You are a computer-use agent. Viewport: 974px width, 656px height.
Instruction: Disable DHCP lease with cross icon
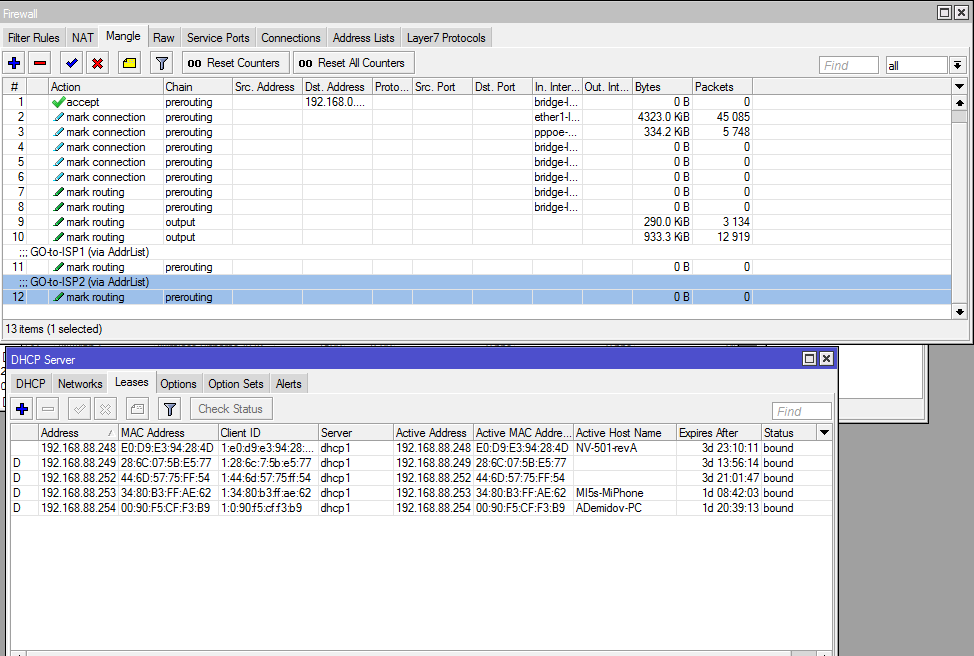point(105,409)
